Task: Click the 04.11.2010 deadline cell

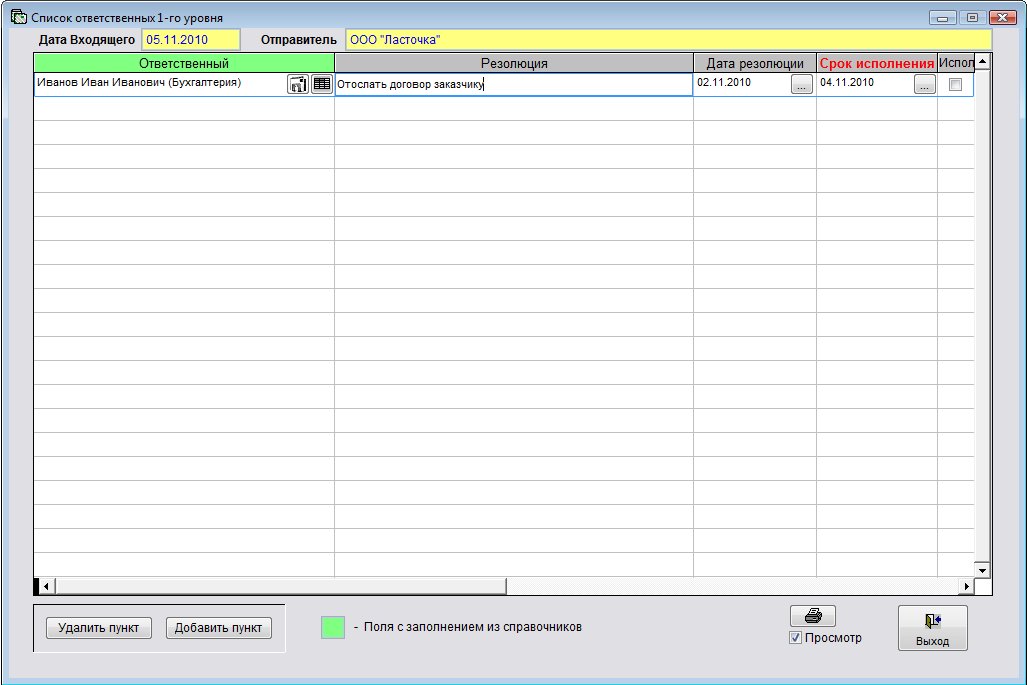Action: [x=865, y=83]
